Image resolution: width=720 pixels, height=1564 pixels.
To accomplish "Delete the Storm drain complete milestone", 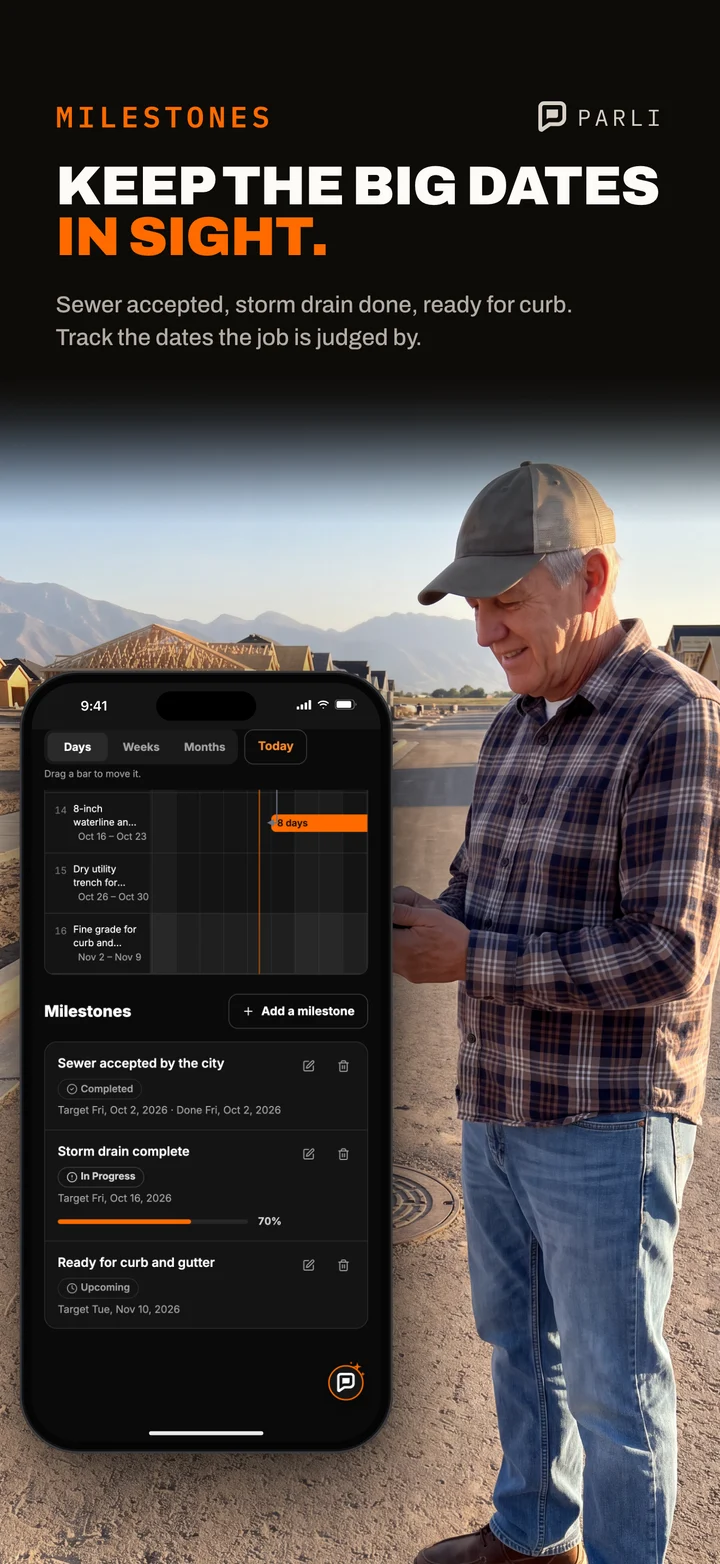I will [x=343, y=1154].
